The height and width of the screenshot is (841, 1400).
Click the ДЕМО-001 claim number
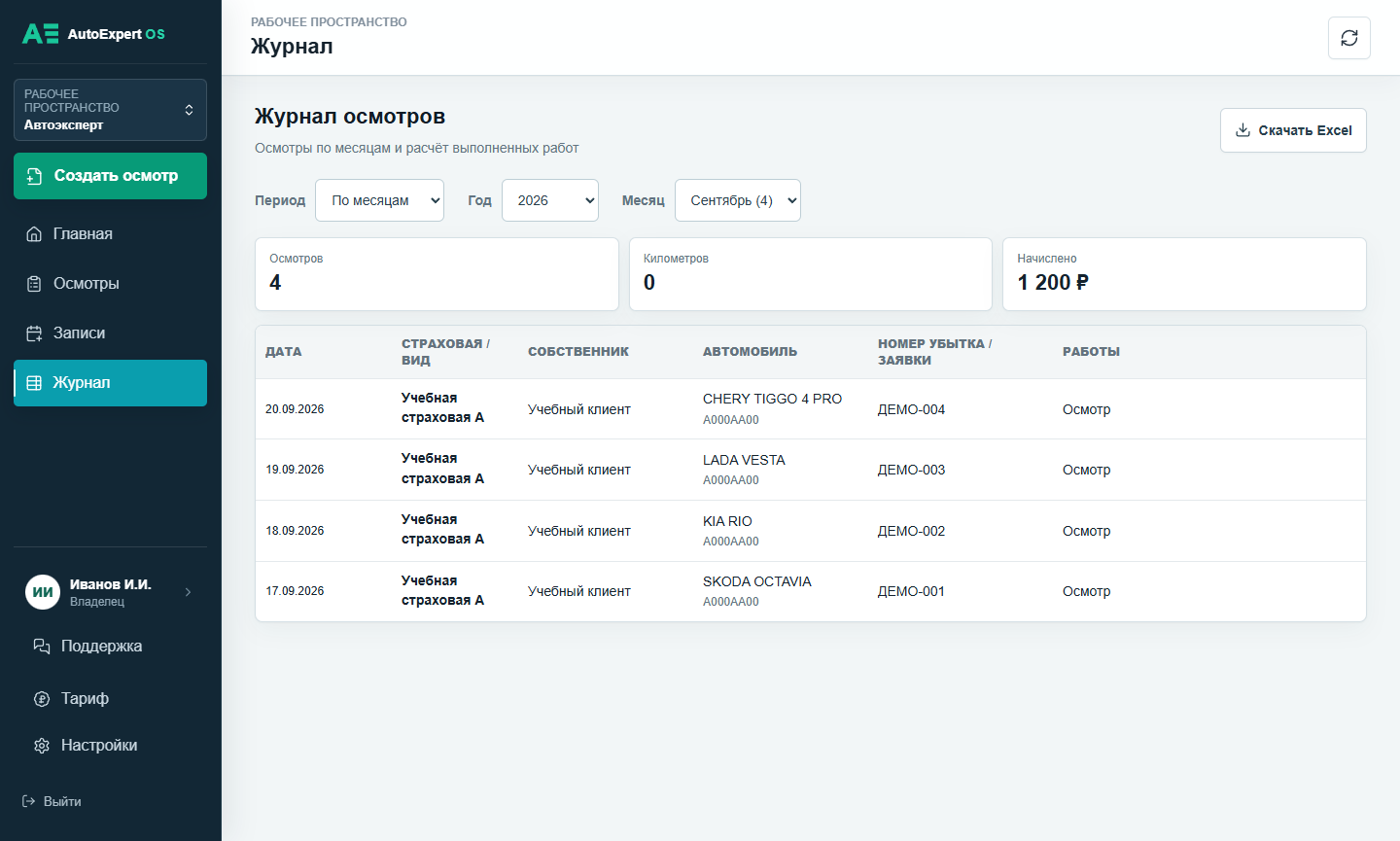click(x=911, y=591)
